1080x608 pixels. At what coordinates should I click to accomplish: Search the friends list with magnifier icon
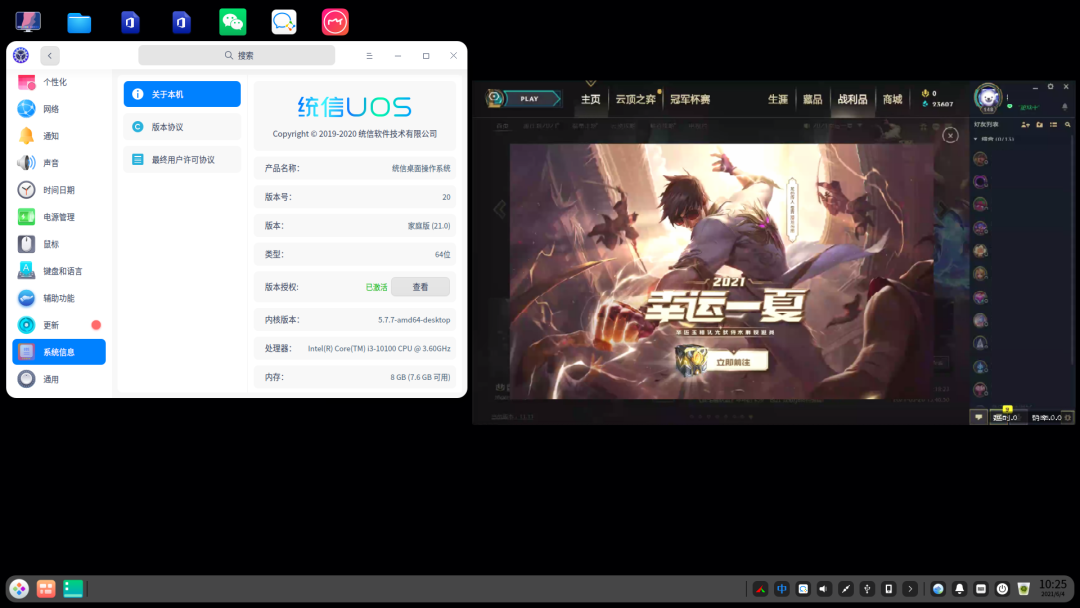click(x=1068, y=125)
